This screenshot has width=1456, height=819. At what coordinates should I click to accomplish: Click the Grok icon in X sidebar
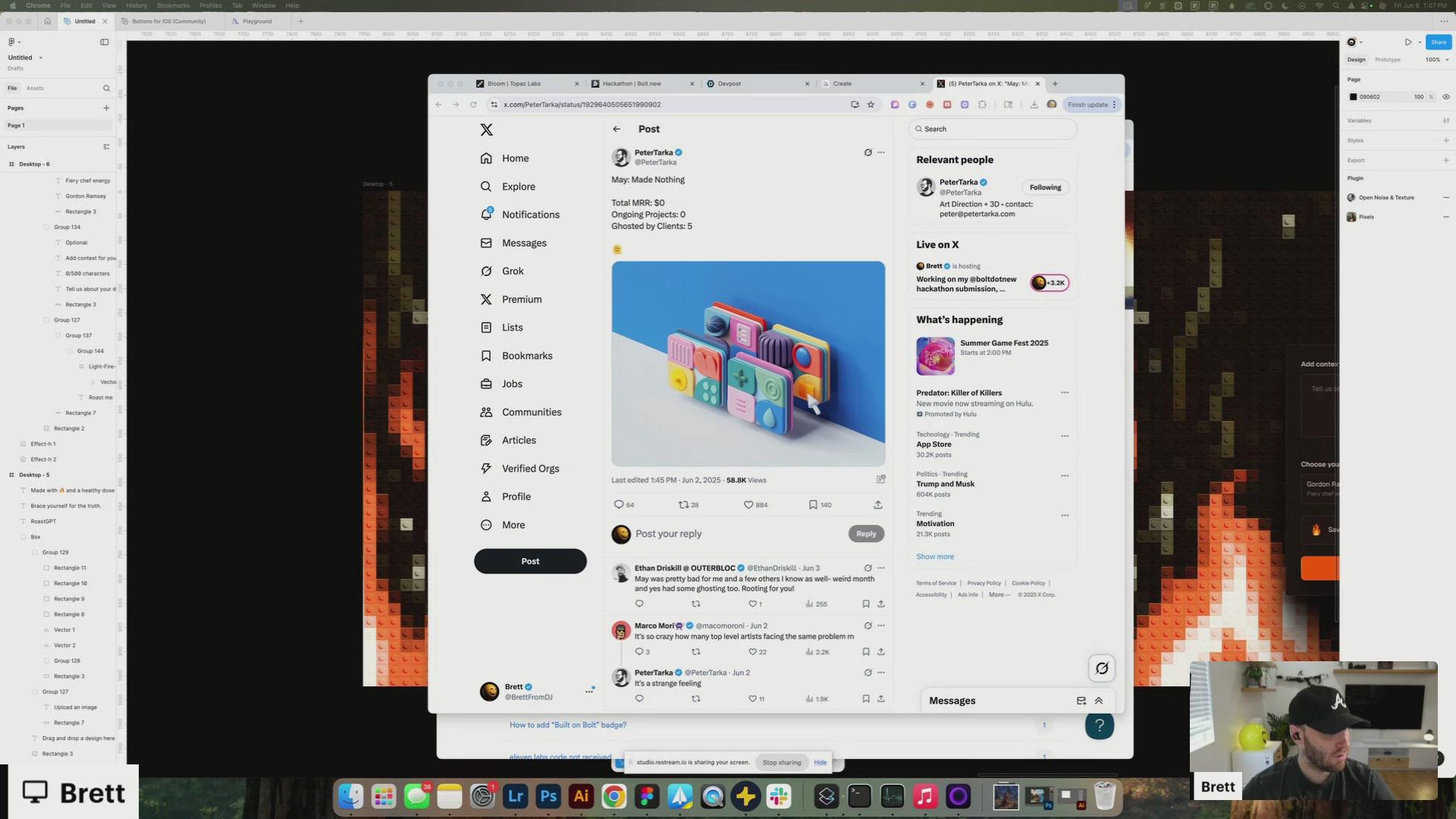point(486,271)
